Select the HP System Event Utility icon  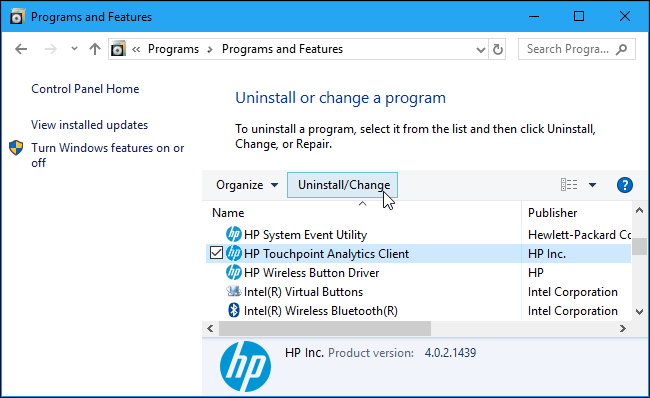(234, 234)
